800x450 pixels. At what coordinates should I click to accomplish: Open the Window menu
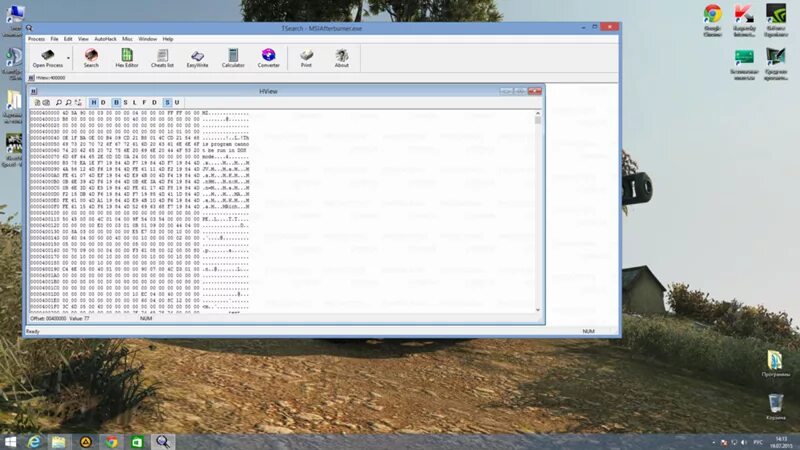[148, 39]
